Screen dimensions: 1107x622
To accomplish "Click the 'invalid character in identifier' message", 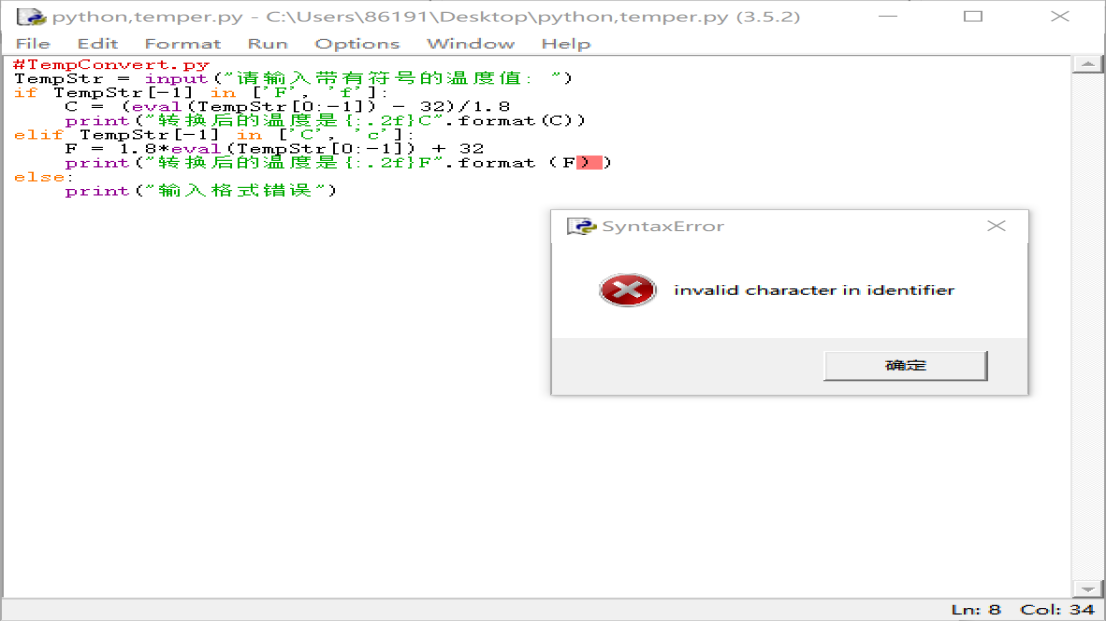I will [x=814, y=290].
